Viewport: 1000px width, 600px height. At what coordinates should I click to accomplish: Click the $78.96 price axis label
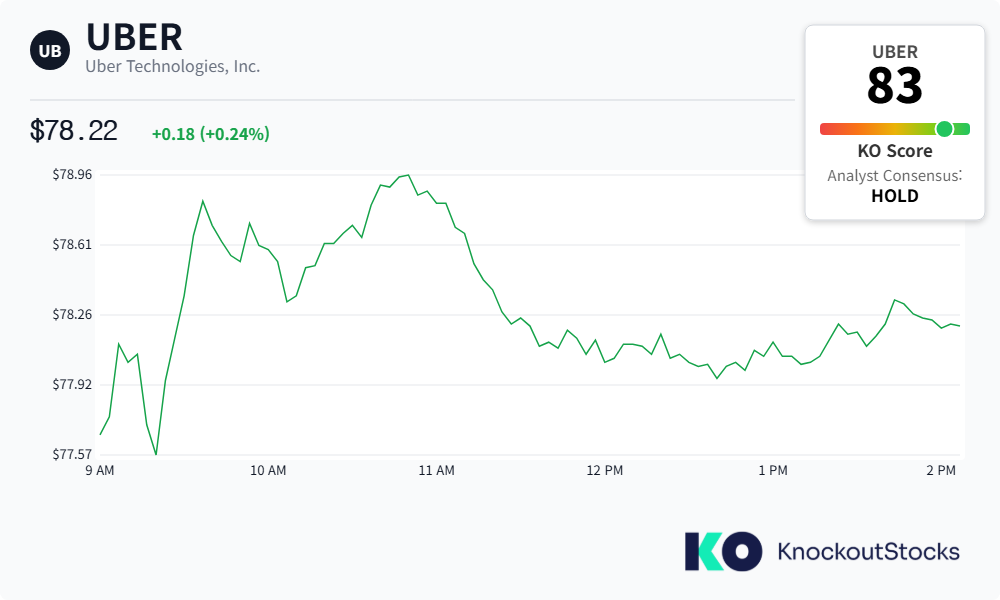click(72, 175)
